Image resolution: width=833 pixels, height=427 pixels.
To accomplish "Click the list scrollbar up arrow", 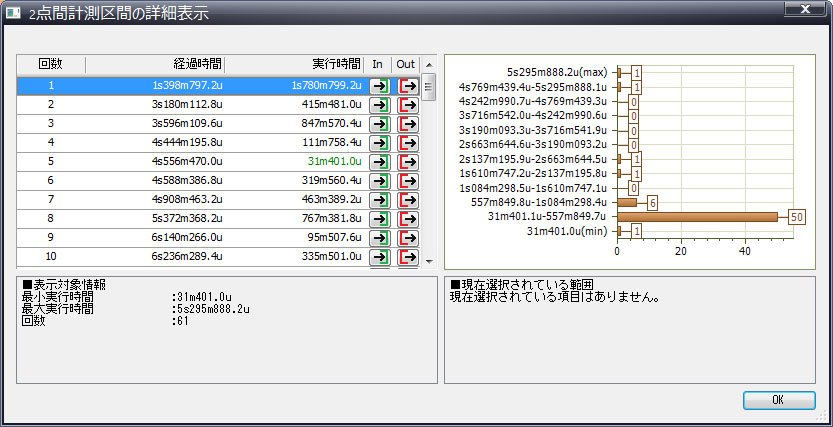I will pyautogui.click(x=429, y=65).
